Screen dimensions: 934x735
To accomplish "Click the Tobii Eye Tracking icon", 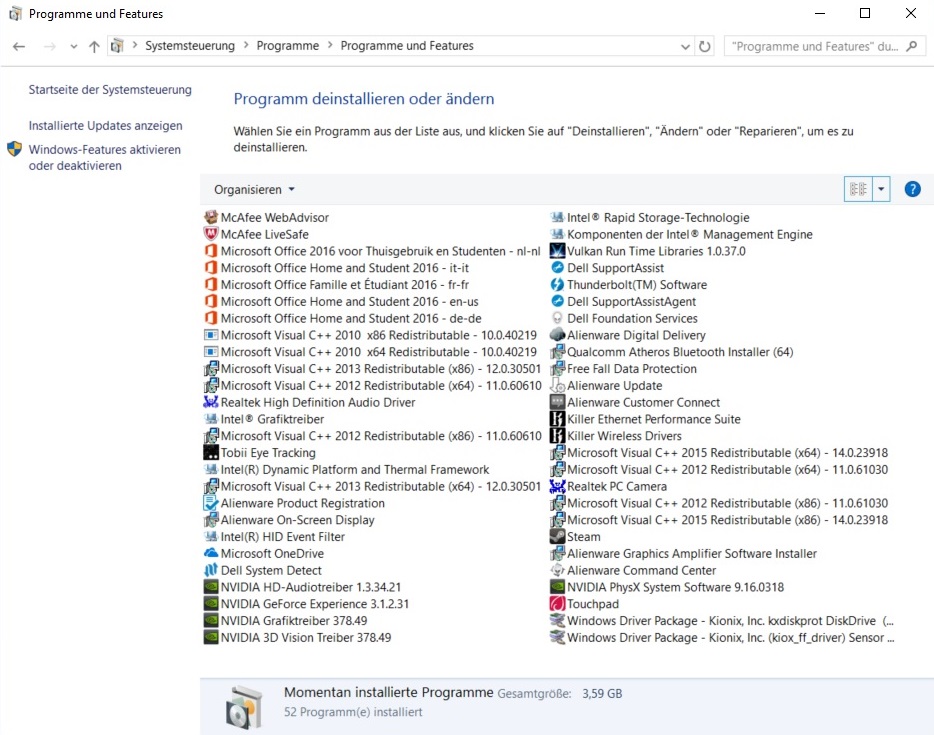I will pyautogui.click(x=211, y=453).
